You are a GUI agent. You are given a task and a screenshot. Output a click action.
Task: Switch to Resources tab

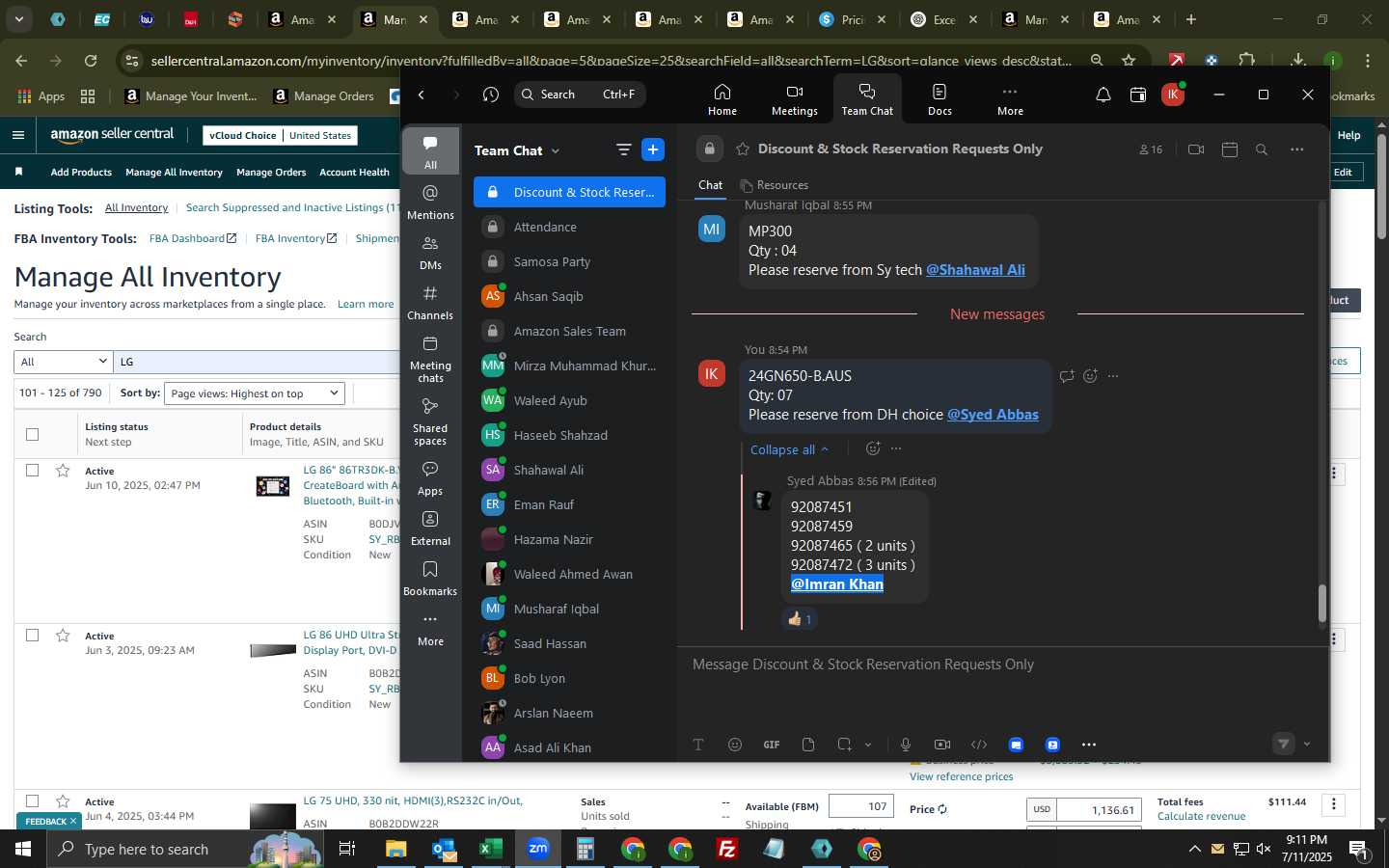[774, 185]
